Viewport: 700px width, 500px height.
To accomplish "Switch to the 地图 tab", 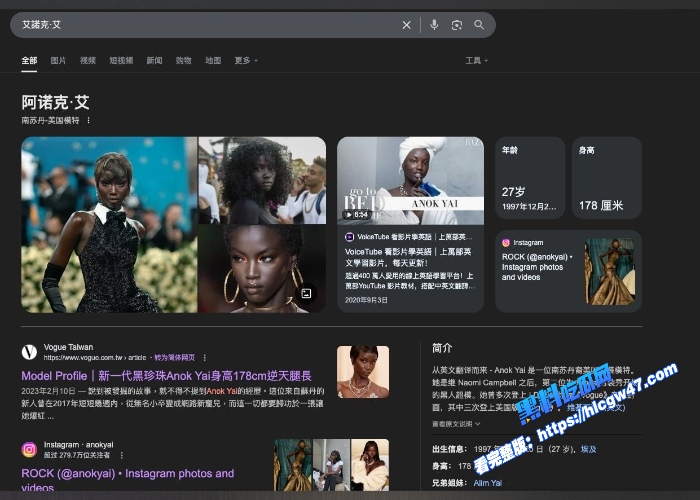I will click(x=213, y=60).
